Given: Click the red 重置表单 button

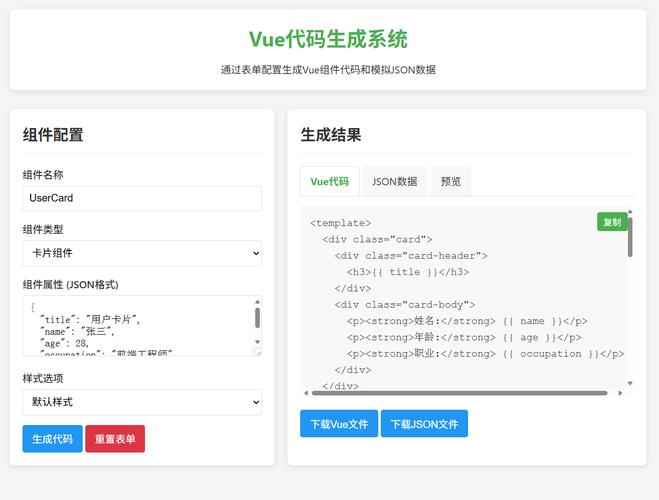Looking at the screenshot, I should click(115, 439).
